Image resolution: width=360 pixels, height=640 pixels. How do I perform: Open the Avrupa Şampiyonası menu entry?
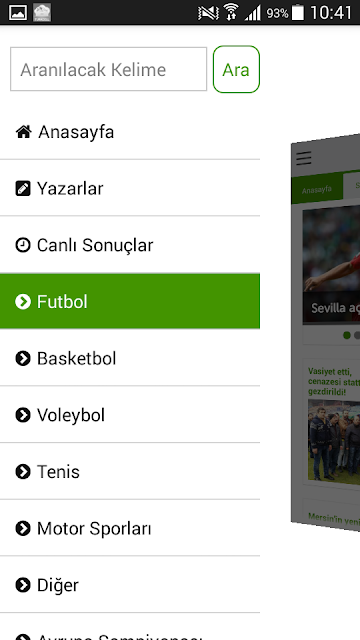point(130,627)
